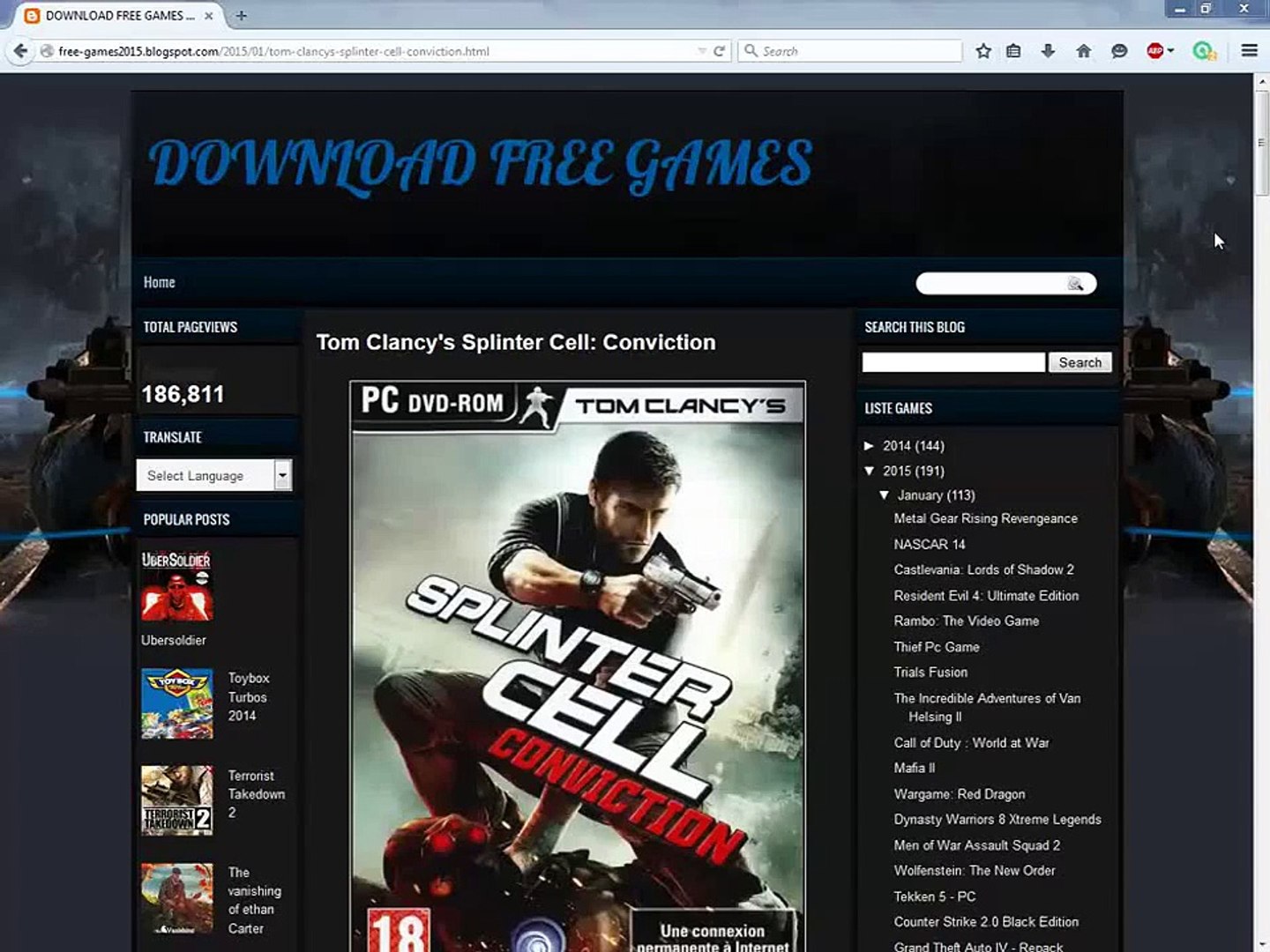Collapse the 2015 (191) archive triangle
The image size is (1270, 952).
click(x=870, y=471)
